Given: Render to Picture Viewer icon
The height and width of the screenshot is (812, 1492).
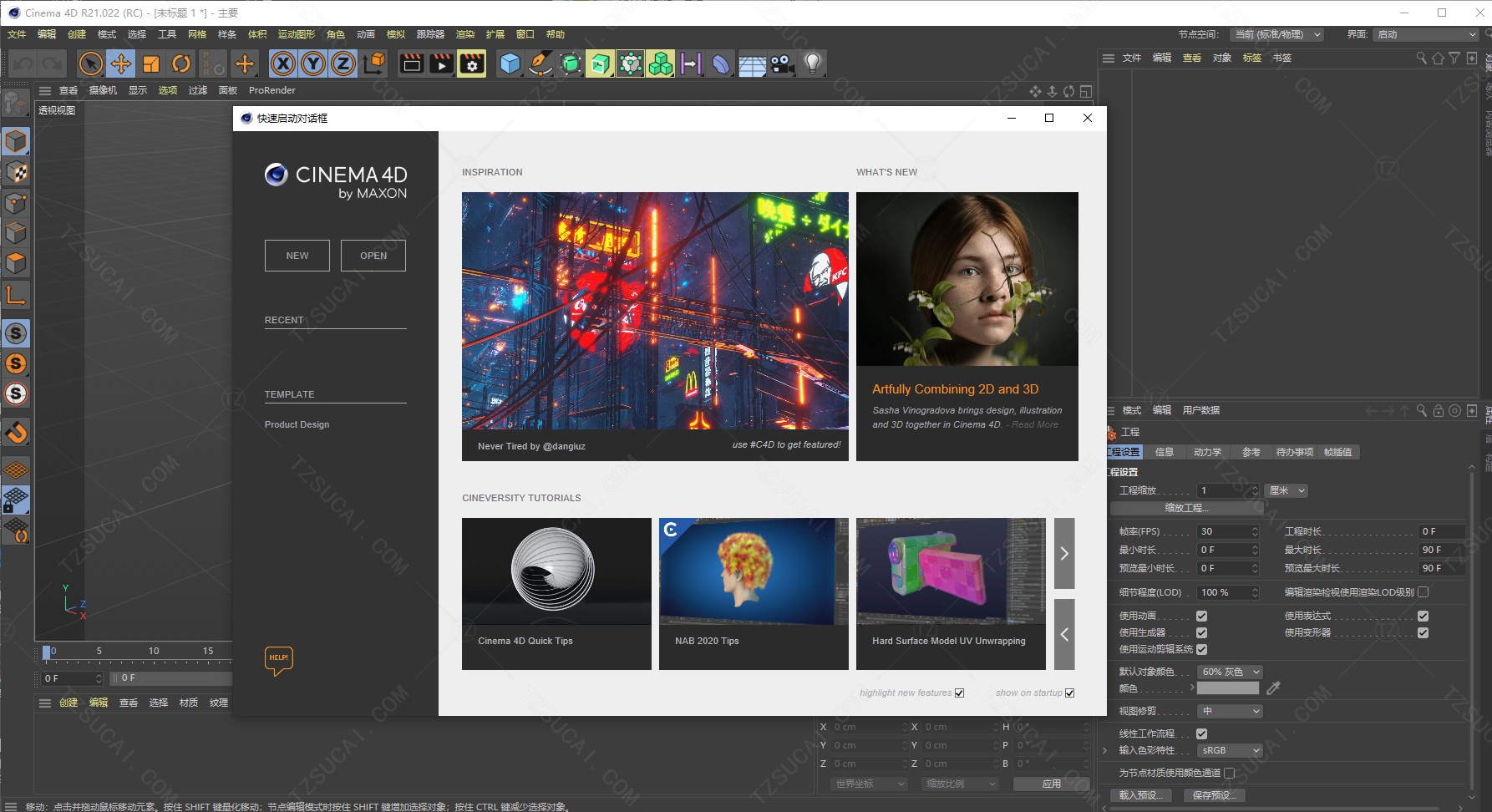Looking at the screenshot, I should pyautogui.click(x=442, y=63).
